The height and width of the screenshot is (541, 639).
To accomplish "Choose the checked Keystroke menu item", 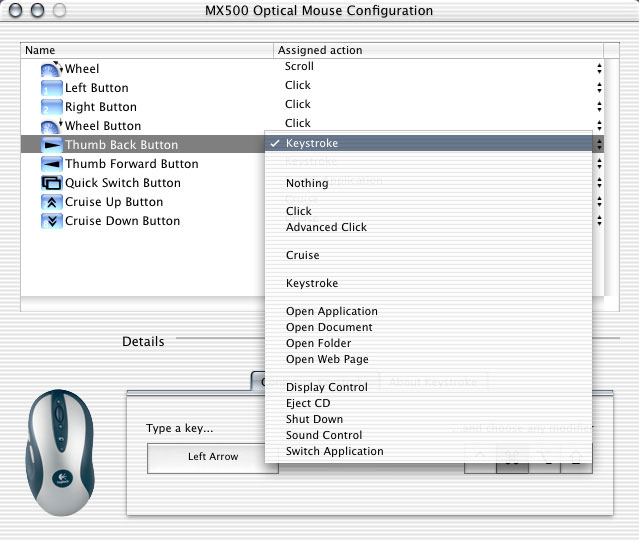I will click(428, 143).
